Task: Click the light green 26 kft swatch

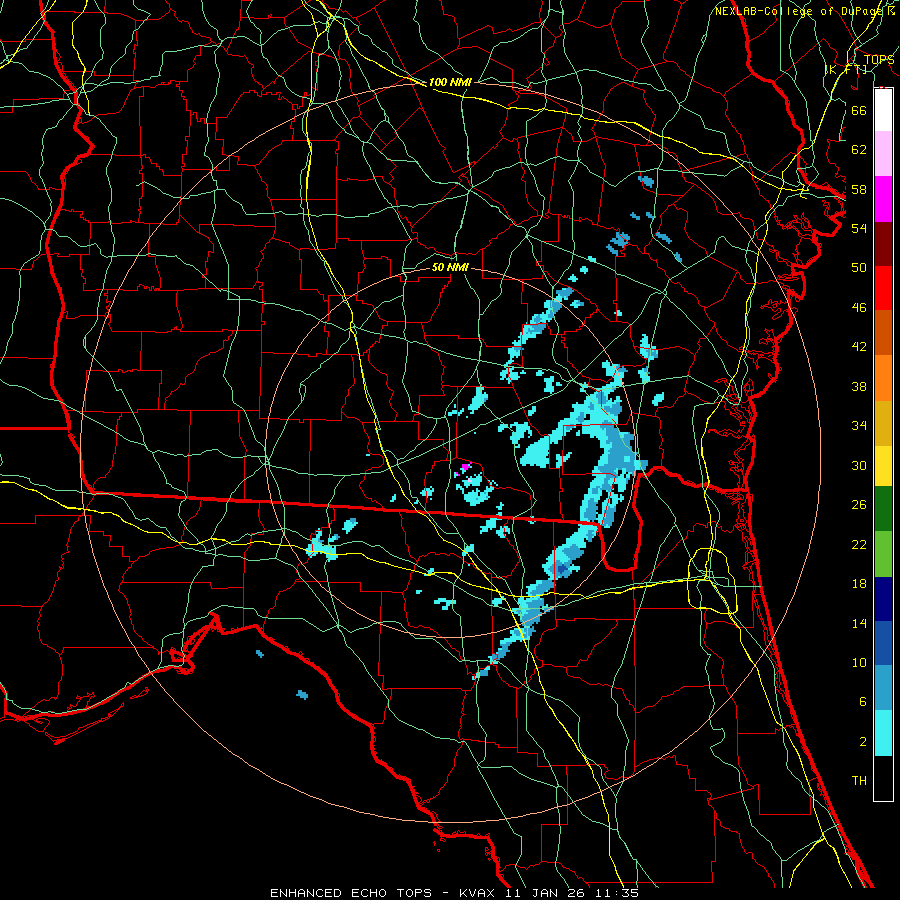Action: (883, 554)
